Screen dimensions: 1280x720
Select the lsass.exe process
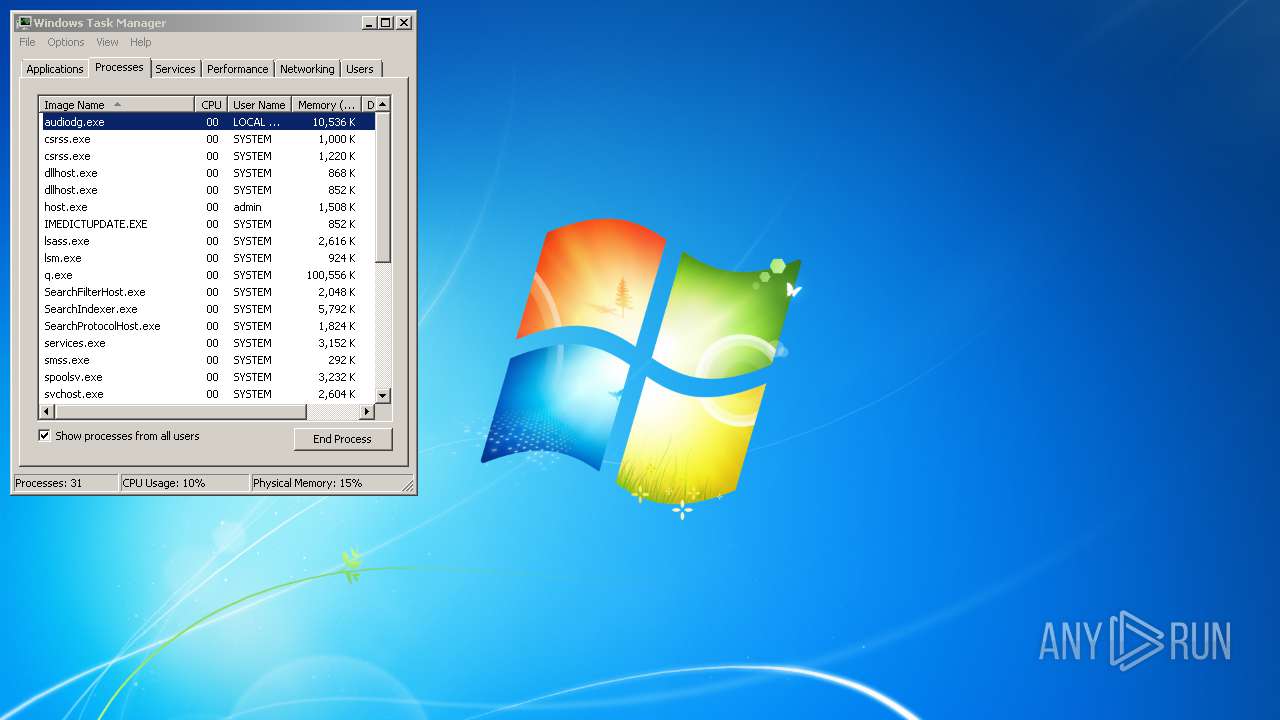(x=207, y=241)
